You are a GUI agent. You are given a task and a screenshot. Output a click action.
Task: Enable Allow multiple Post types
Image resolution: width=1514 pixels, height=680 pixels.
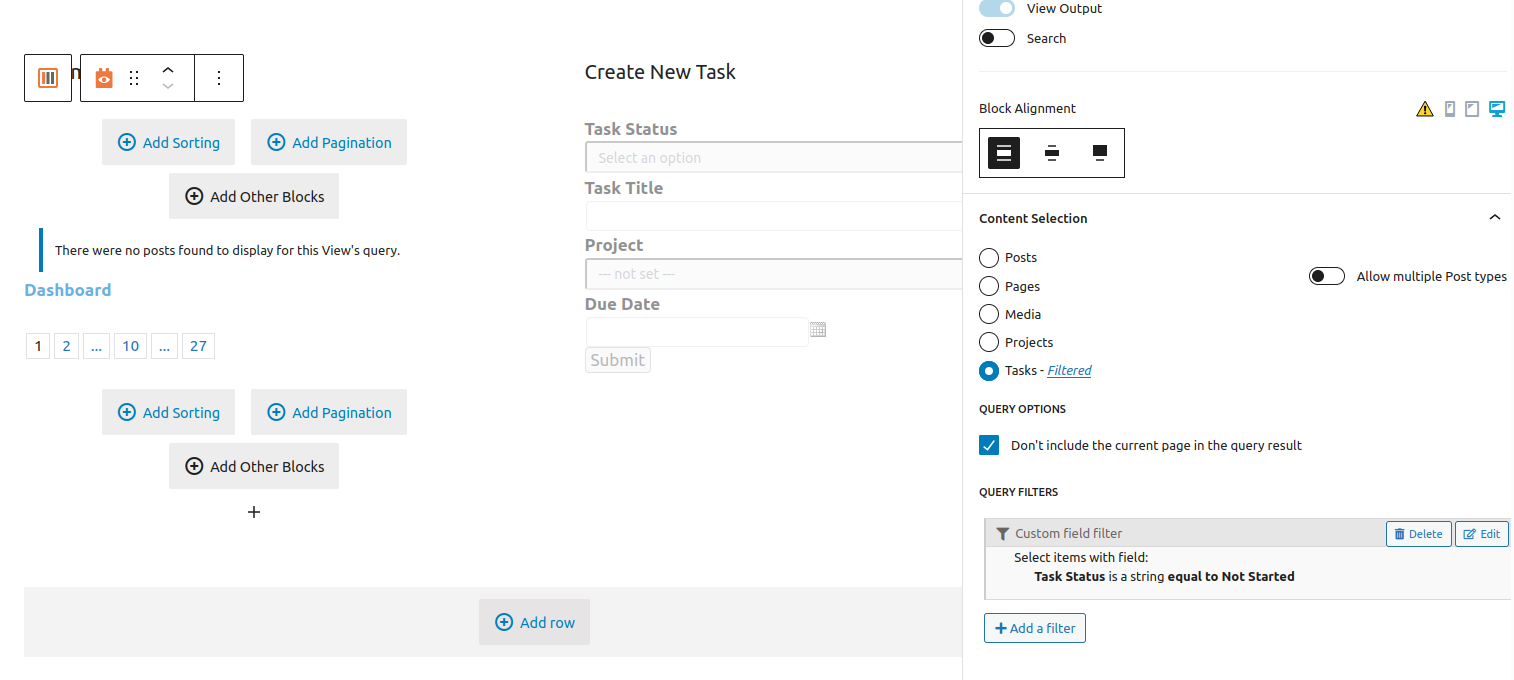click(x=1326, y=276)
